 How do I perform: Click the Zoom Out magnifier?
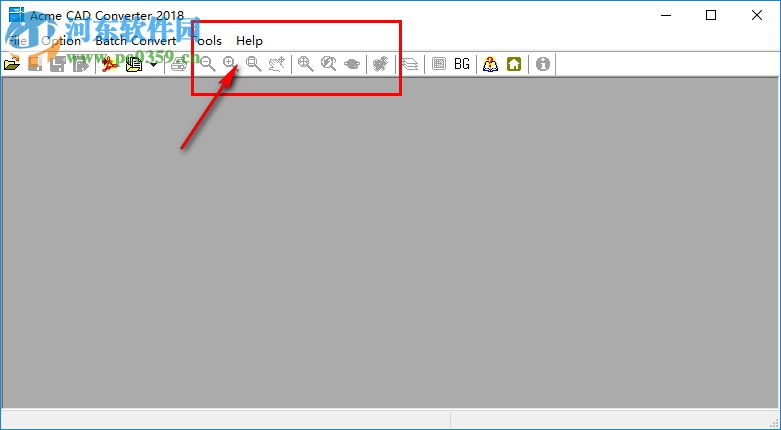tap(208, 64)
